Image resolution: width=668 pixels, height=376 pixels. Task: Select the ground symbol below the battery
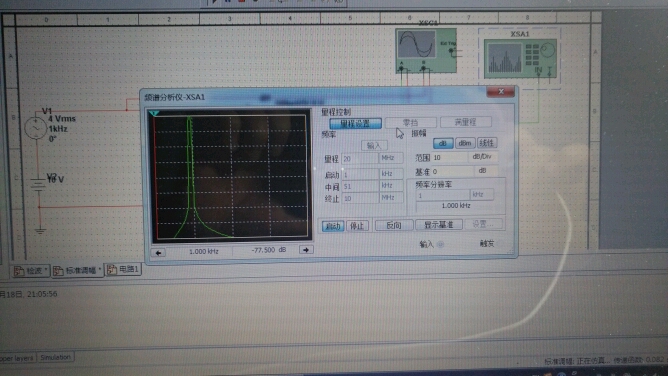coord(40,231)
